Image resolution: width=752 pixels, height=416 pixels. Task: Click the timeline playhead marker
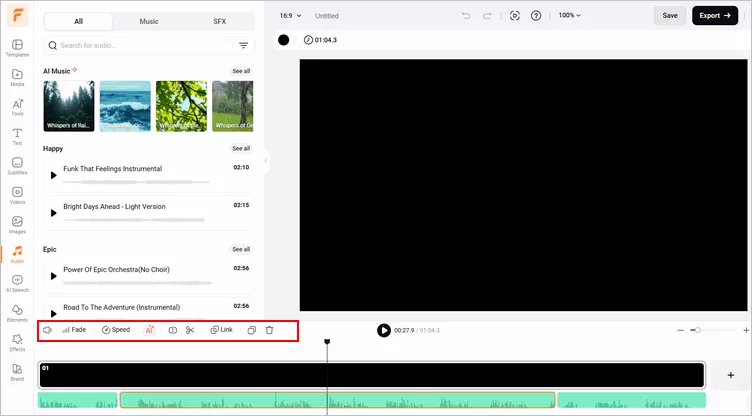point(327,342)
